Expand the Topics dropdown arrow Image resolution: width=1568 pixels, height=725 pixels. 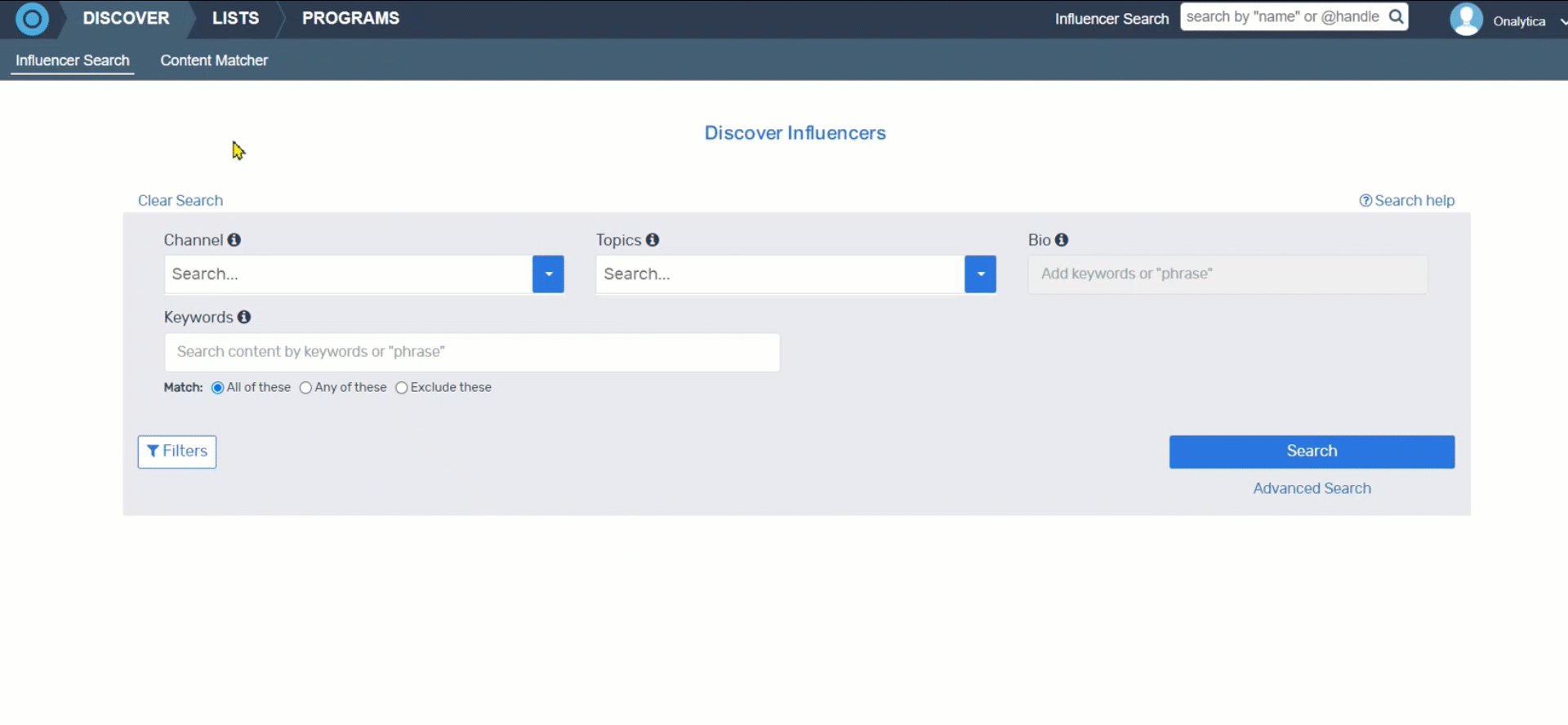point(980,274)
